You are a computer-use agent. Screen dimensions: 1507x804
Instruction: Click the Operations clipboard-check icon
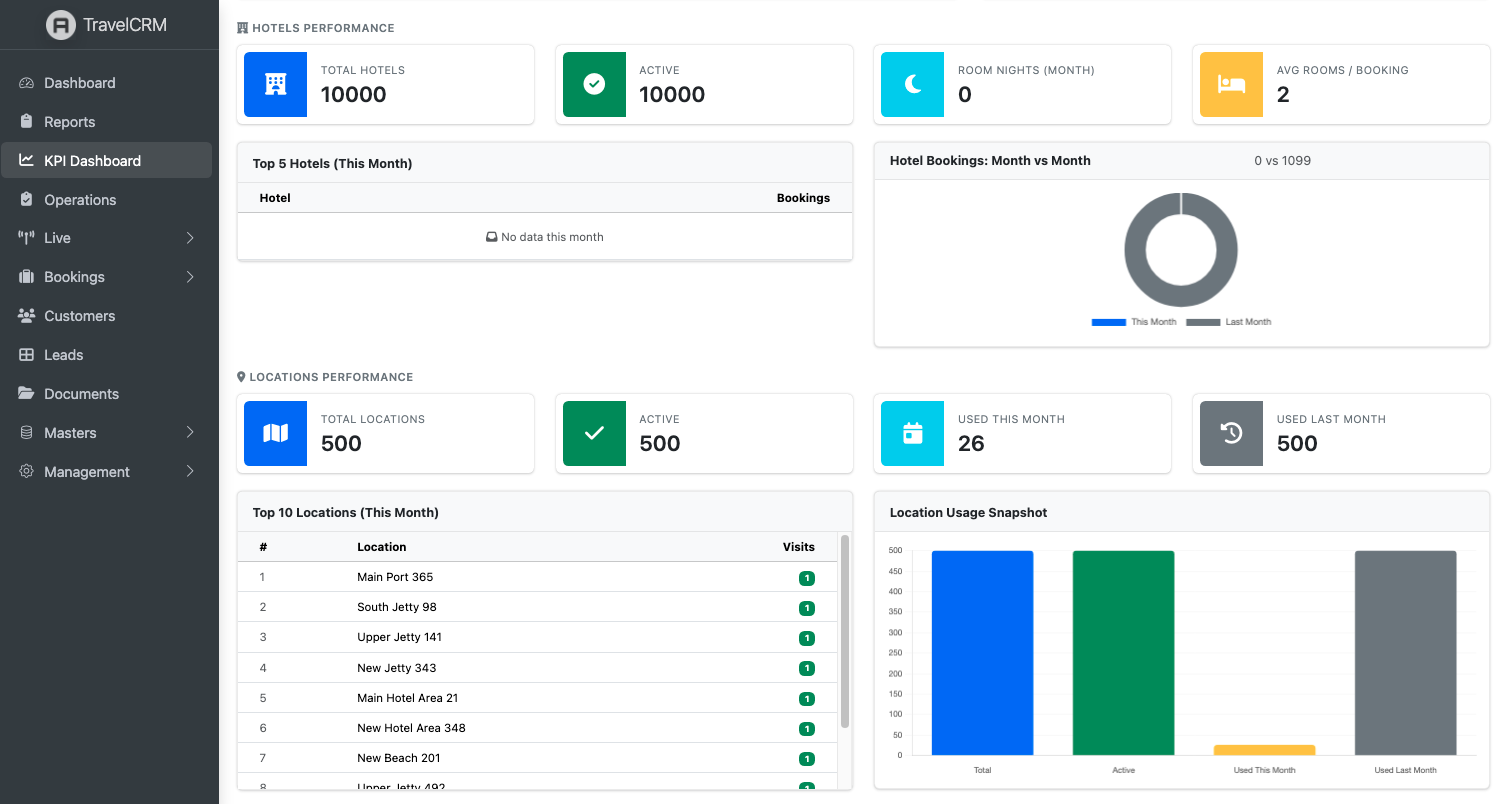pos(27,200)
